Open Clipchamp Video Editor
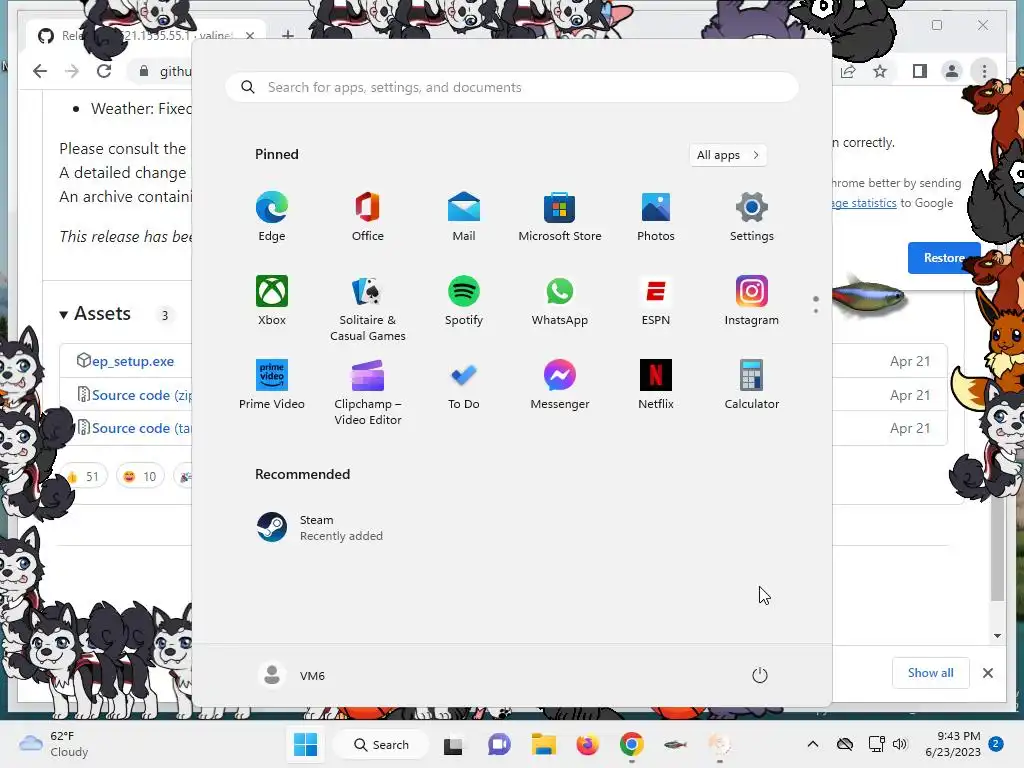This screenshot has width=1024, height=768. (x=368, y=392)
